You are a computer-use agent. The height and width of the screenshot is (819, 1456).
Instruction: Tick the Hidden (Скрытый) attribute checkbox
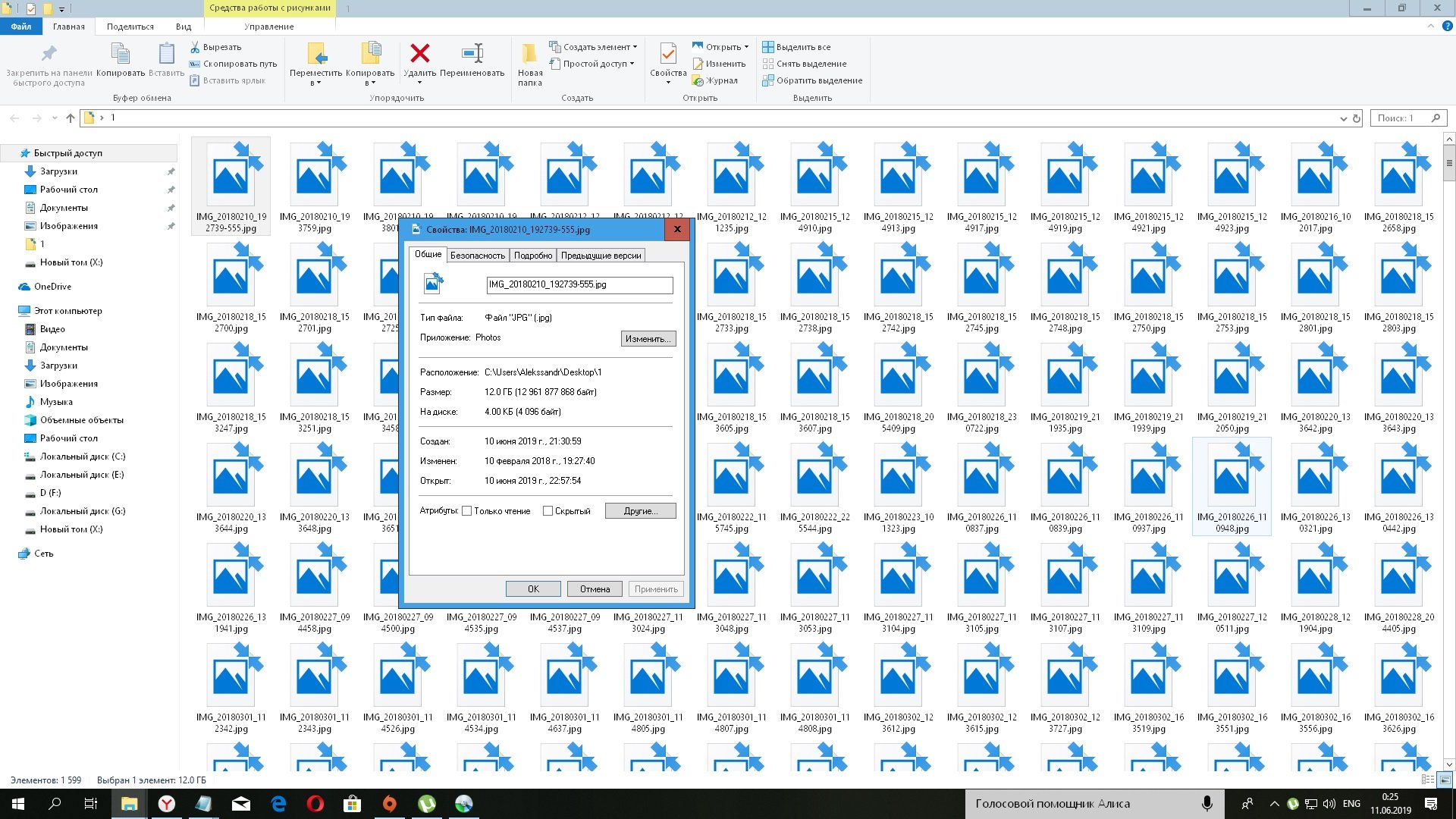coord(548,511)
